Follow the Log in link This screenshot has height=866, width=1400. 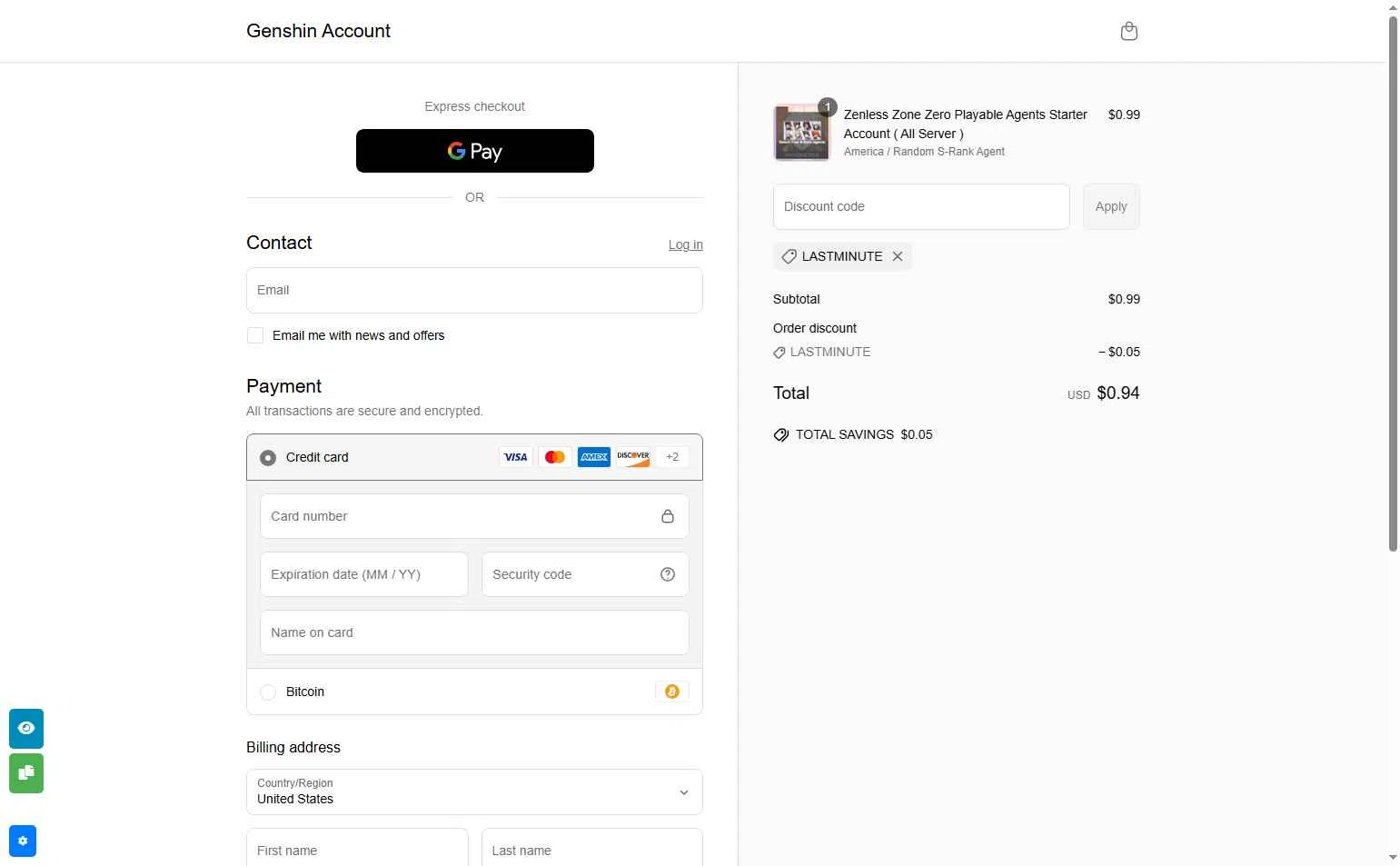(x=685, y=244)
